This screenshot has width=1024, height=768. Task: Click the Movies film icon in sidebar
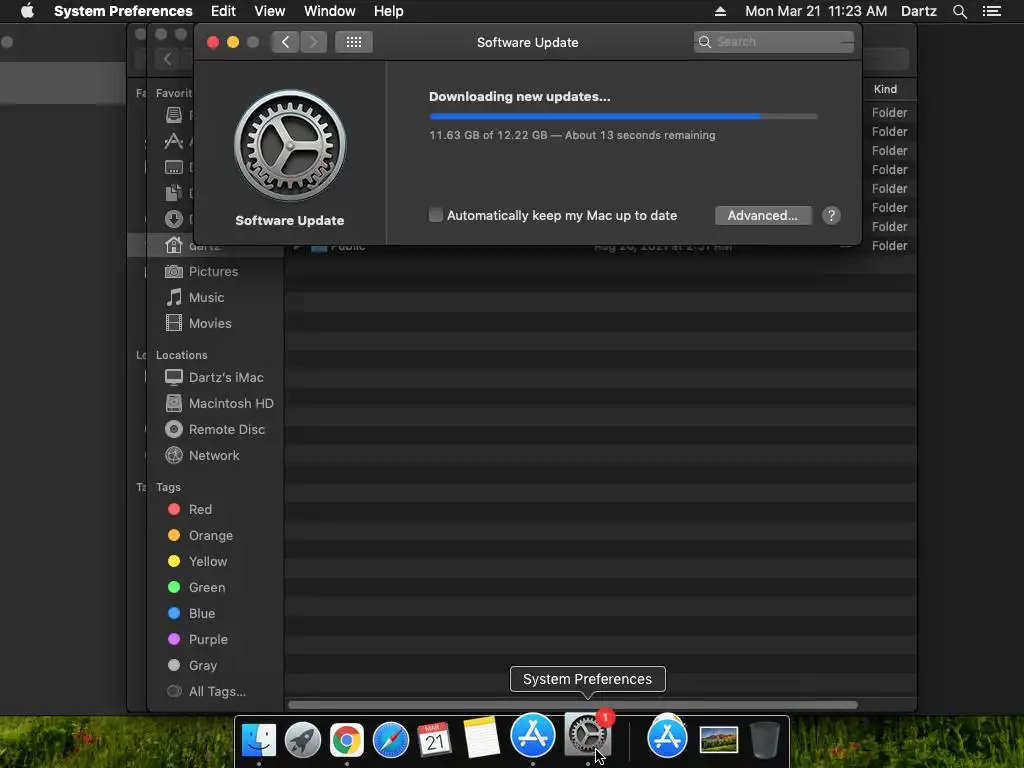[174, 323]
